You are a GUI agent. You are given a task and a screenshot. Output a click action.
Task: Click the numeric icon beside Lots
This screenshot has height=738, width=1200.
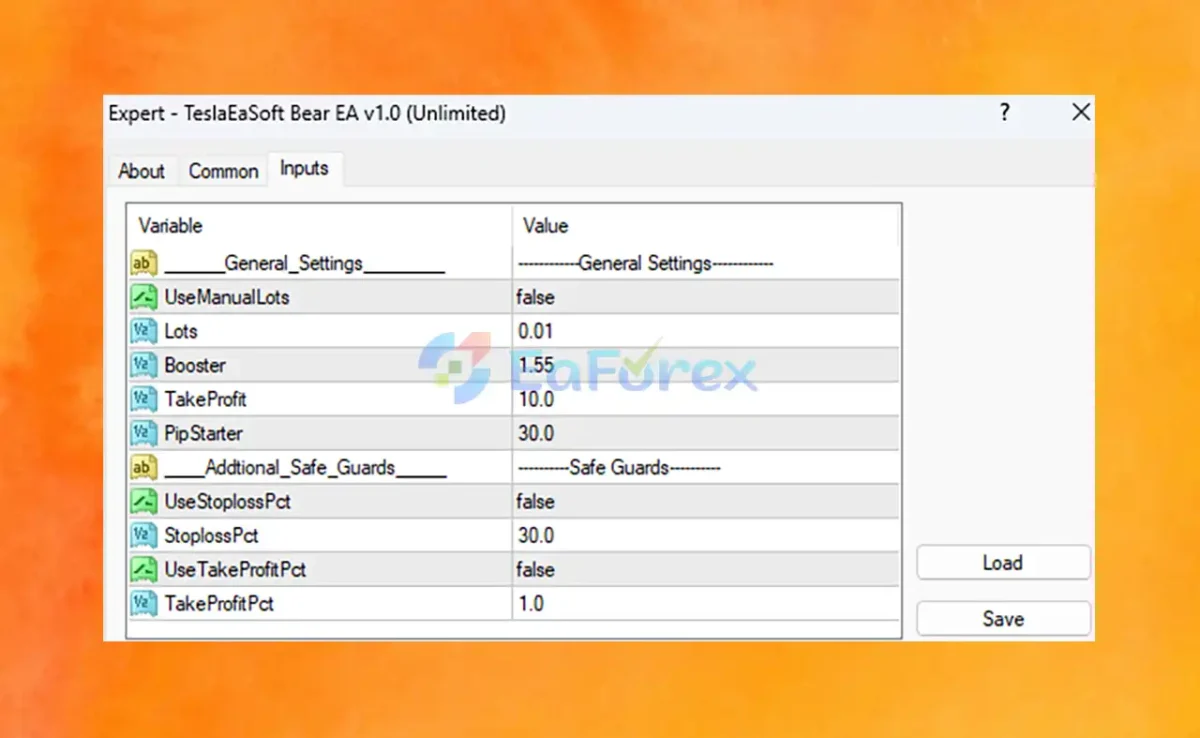click(144, 331)
